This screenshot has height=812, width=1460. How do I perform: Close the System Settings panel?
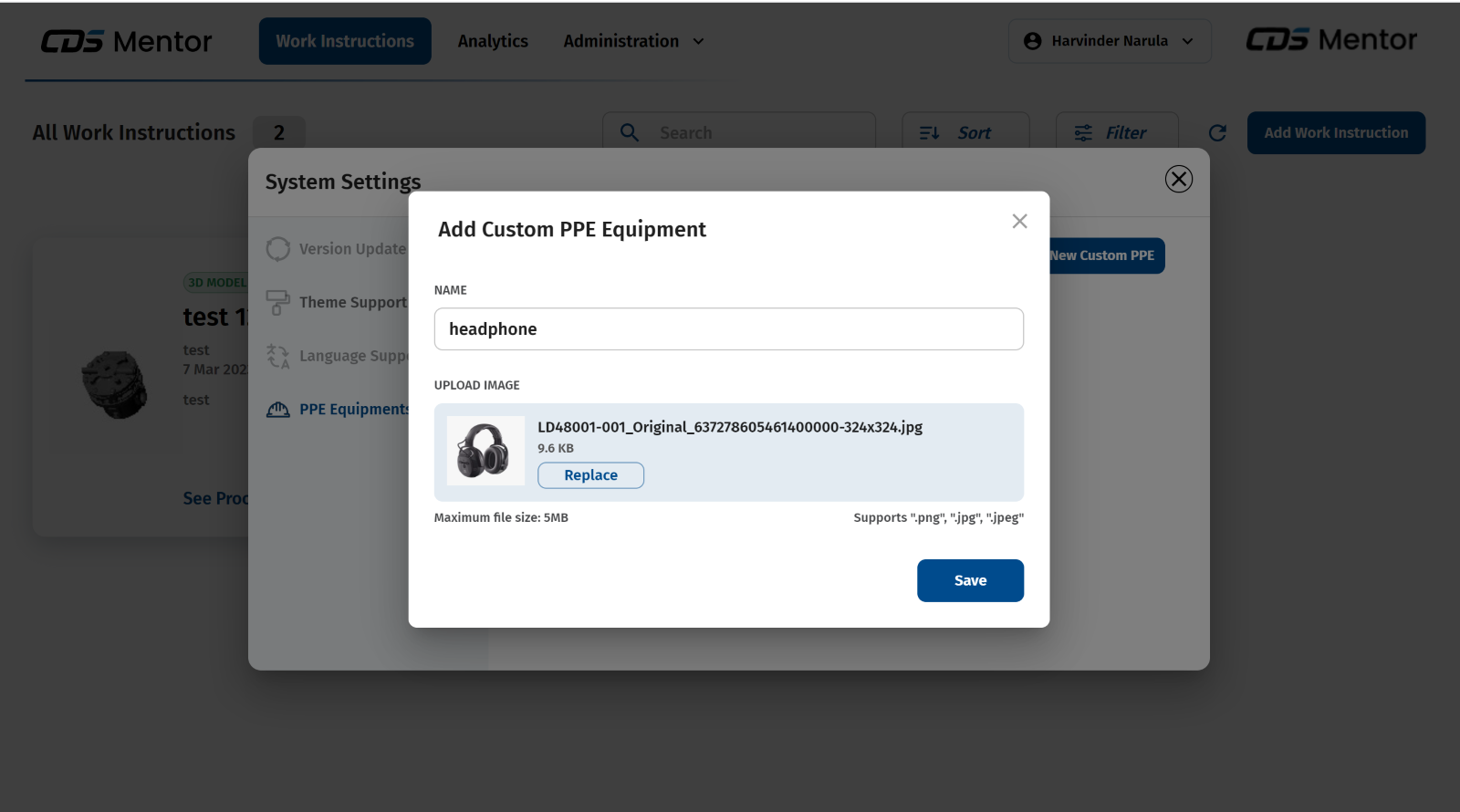[x=1178, y=179]
